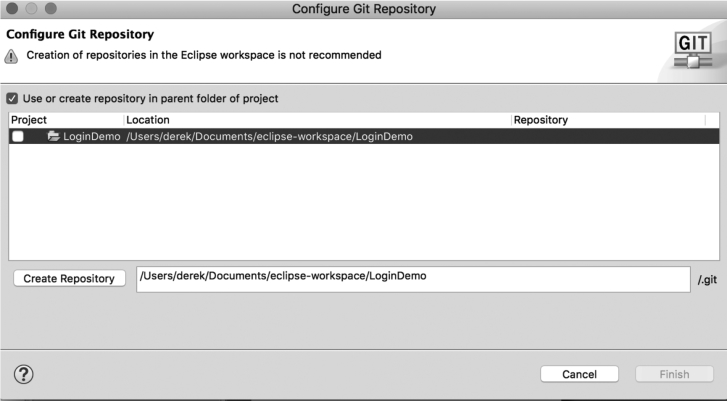727x401 pixels.
Task: Click the Location column header
Action: (x=147, y=120)
